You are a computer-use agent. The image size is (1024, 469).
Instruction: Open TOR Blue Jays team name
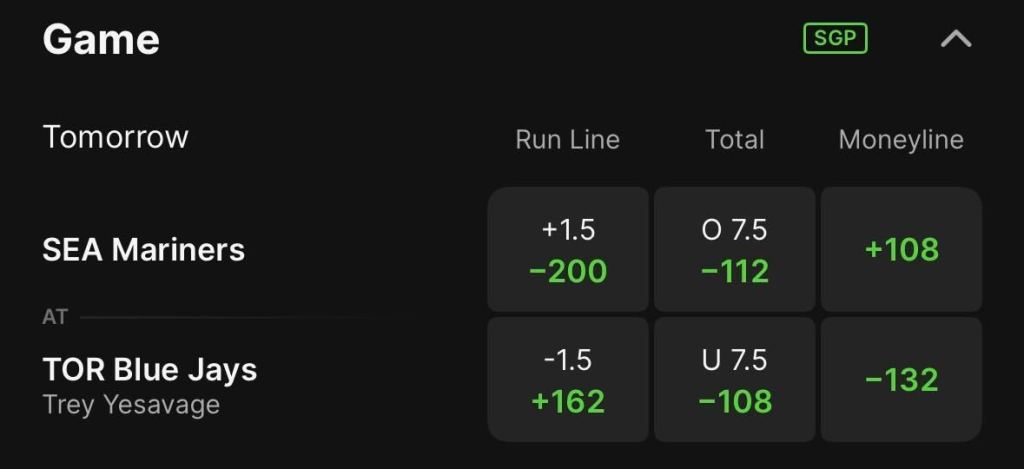tap(150, 370)
